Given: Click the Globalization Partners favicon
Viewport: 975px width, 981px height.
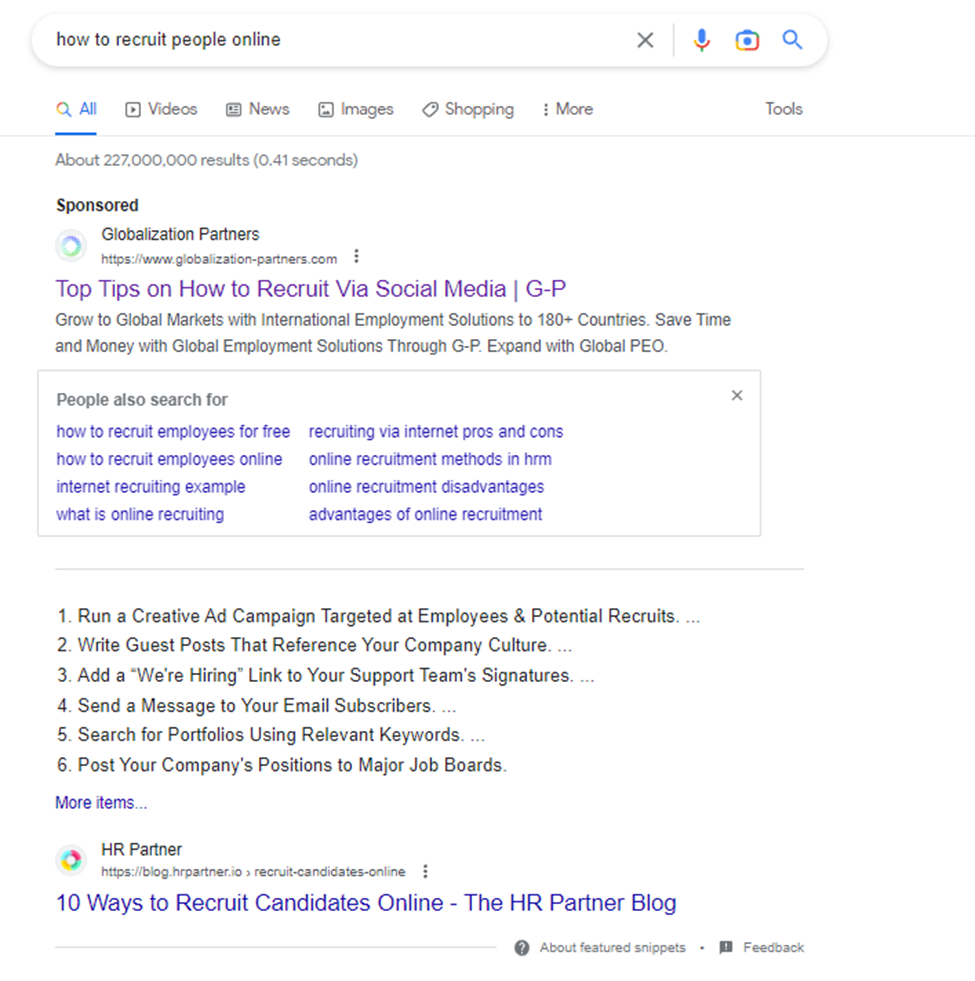Looking at the screenshot, I should pos(70,245).
